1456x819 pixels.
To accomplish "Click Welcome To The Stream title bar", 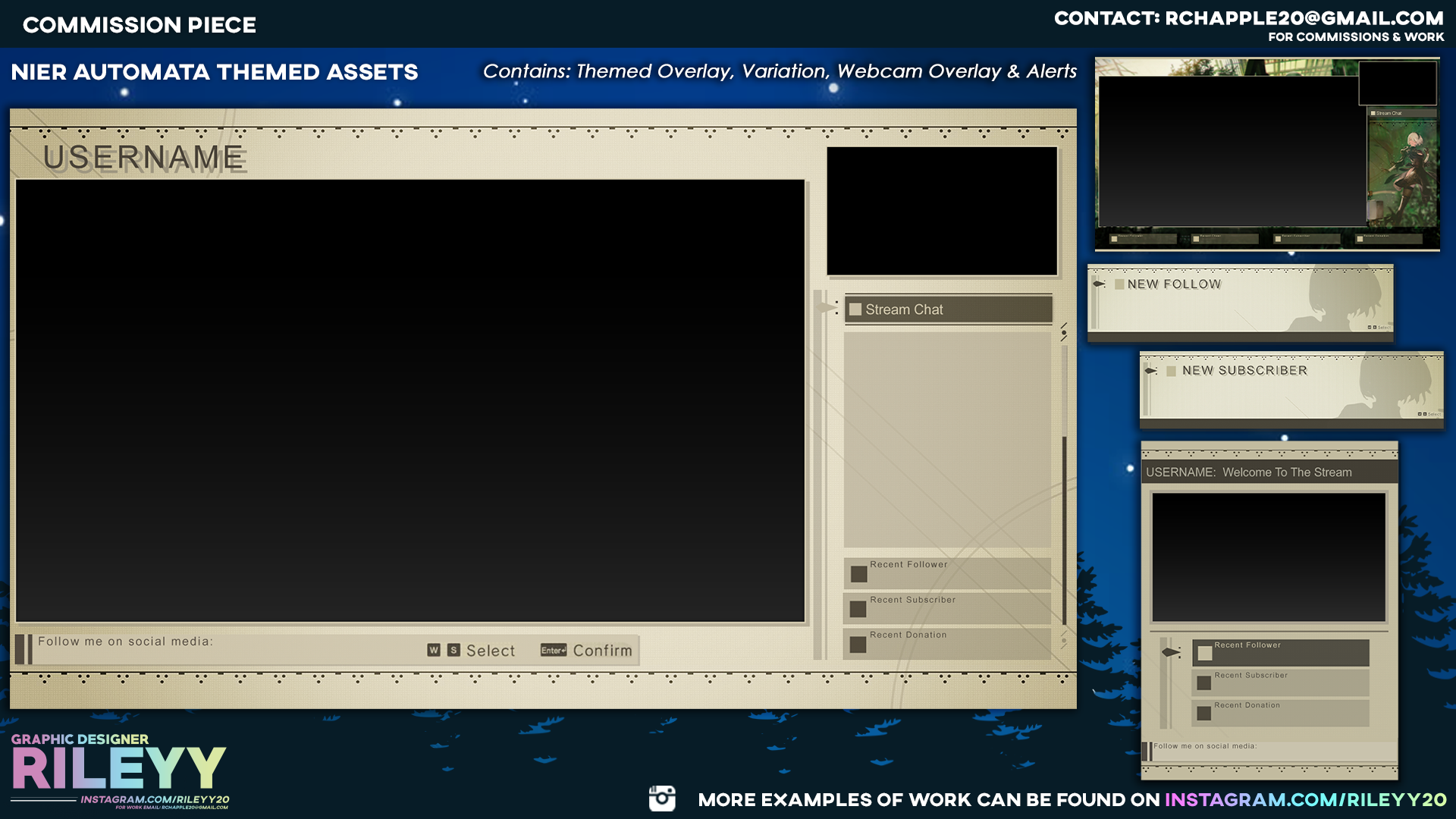I will [1269, 472].
